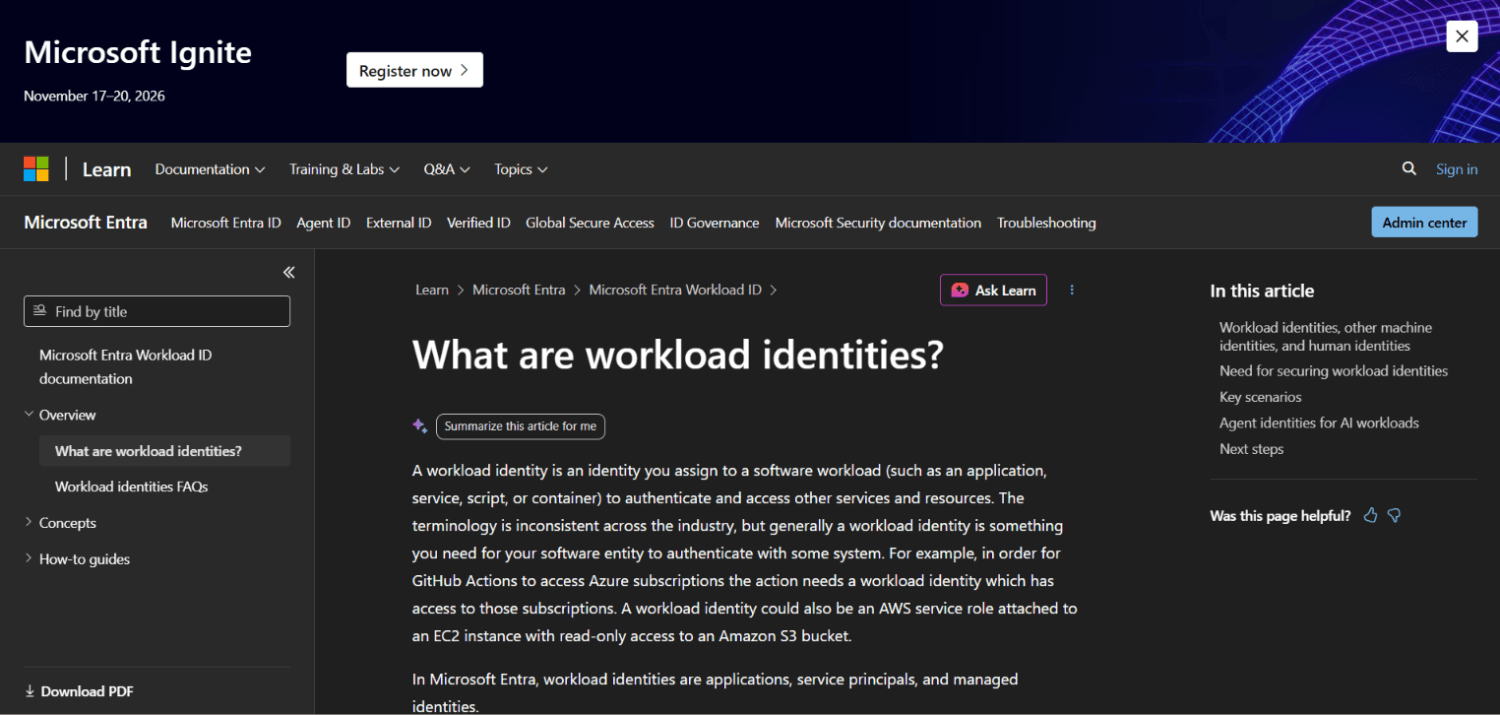Screen dimensions: 1500x715
Task: Click the Microsoft Ignite banner title
Action: [x=138, y=52]
